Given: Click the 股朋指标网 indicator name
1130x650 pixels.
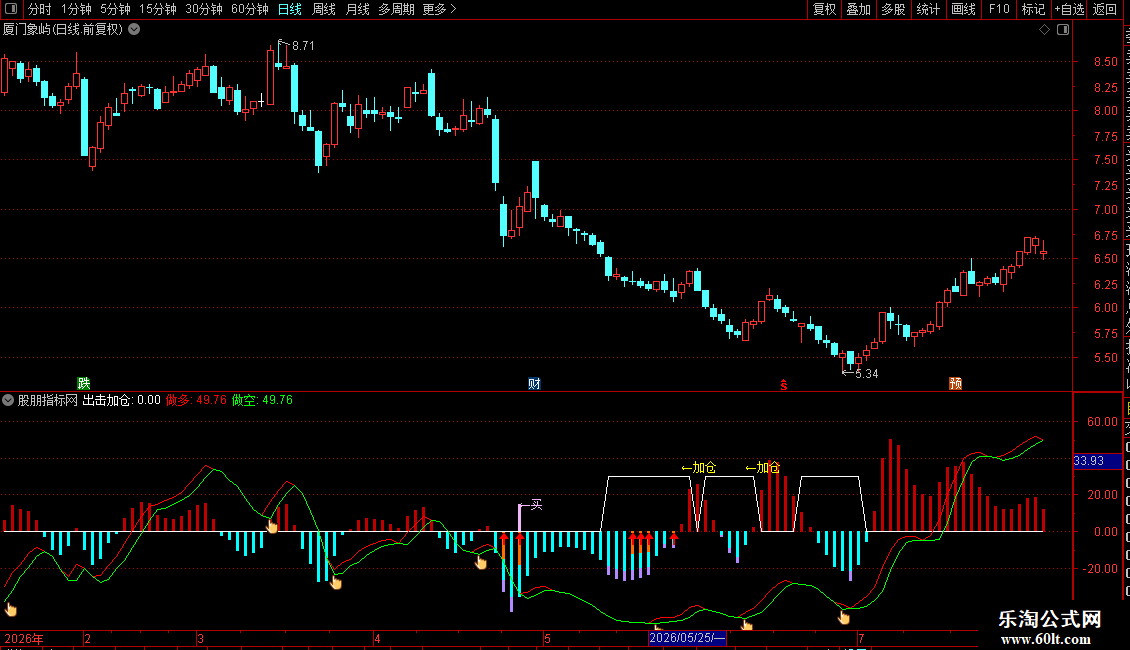Looking at the screenshot, I should (x=48, y=400).
